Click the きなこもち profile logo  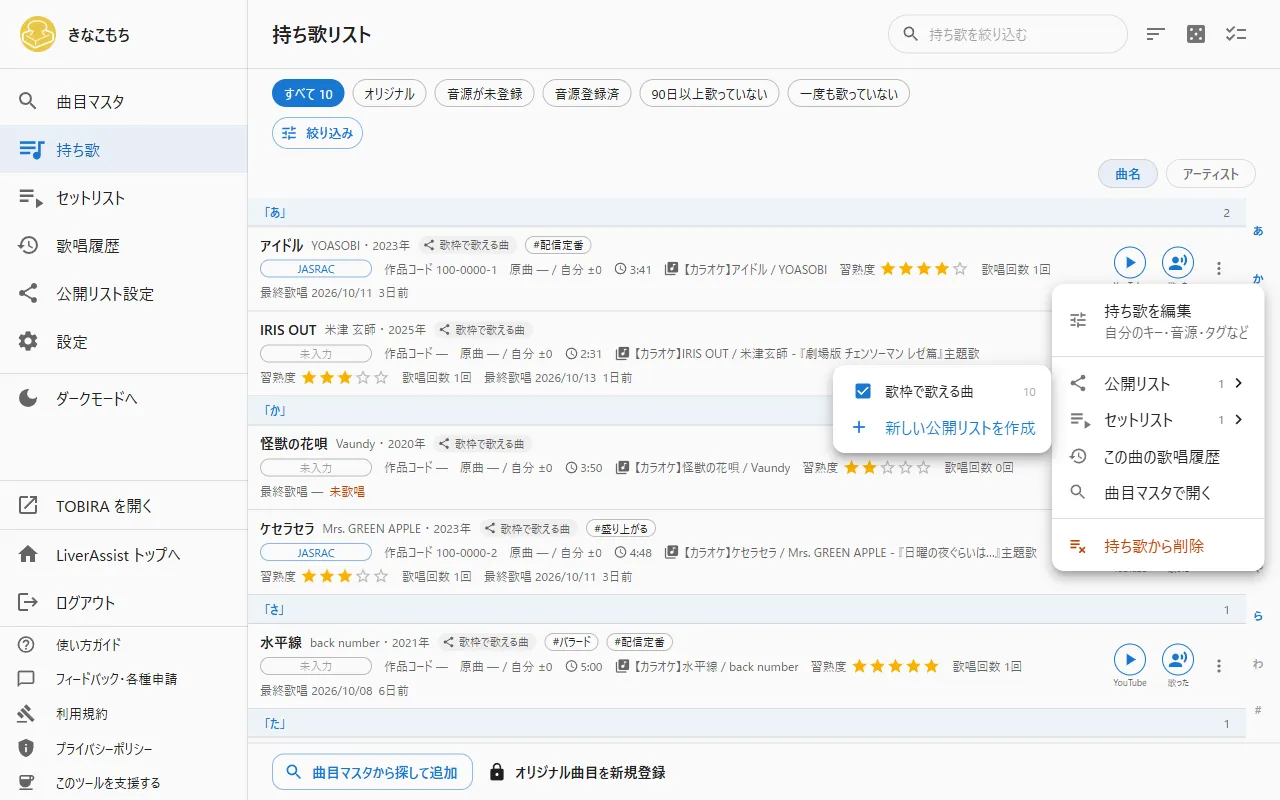(38, 34)
